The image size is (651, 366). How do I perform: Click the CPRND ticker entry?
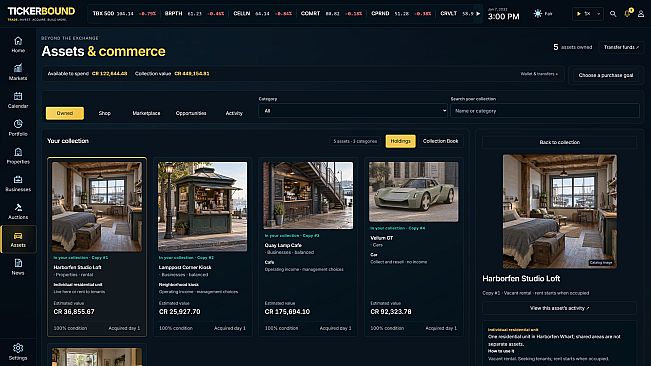coord(401,14)
